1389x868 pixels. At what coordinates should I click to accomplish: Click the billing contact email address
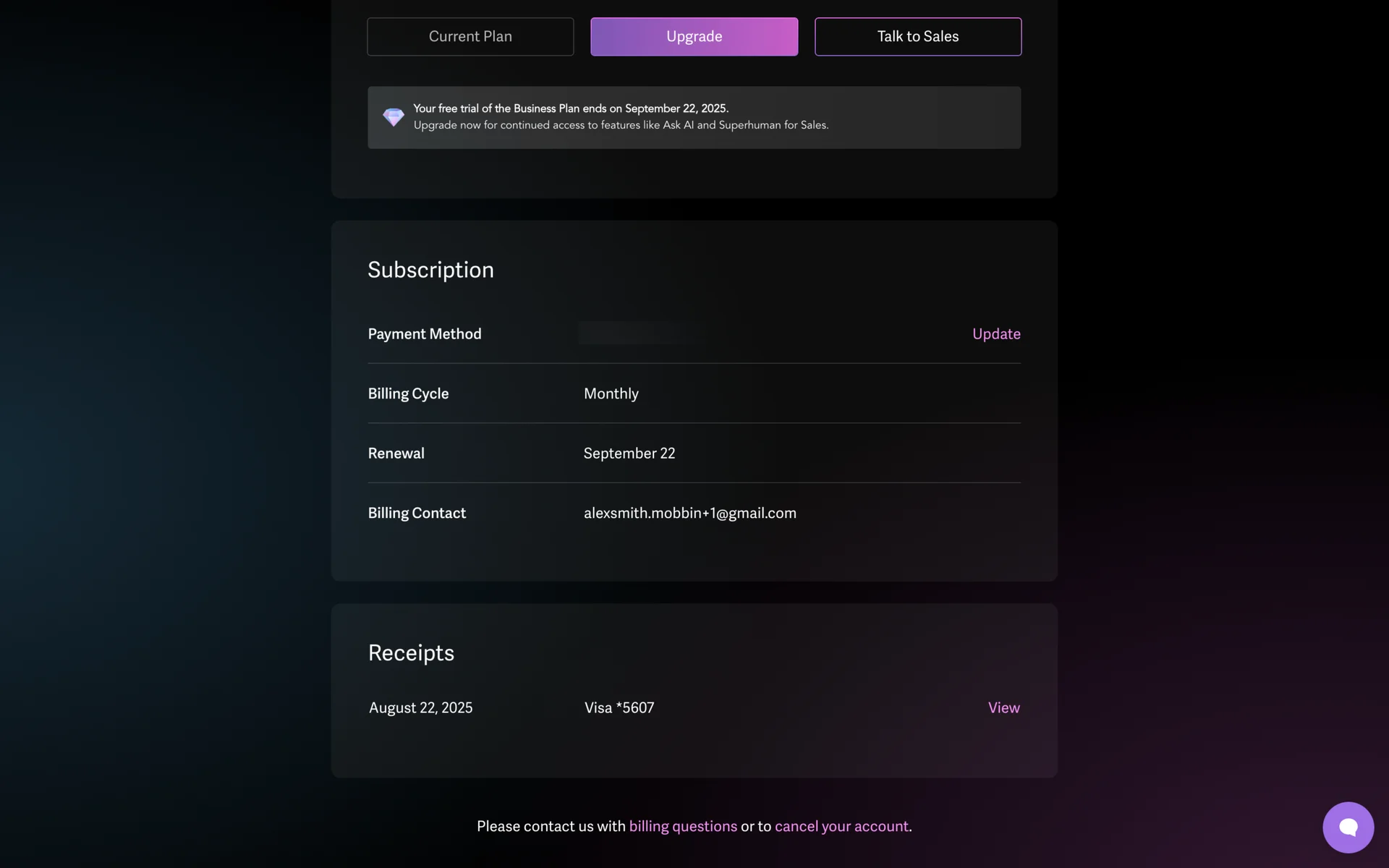689,513
